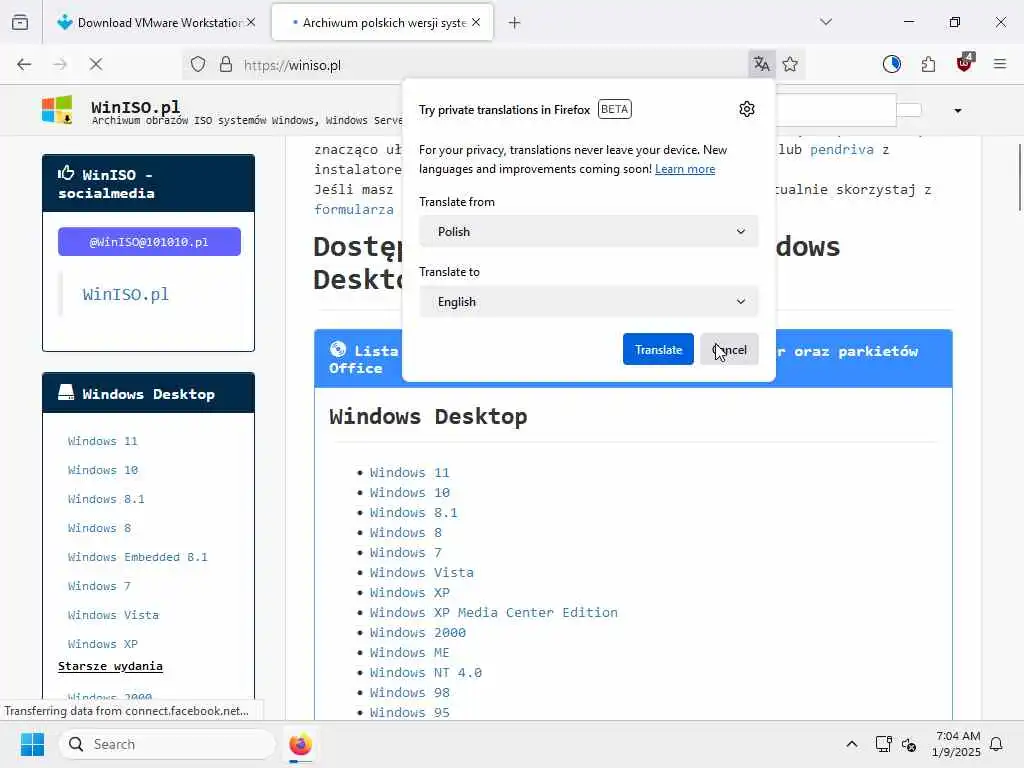The width and height of the screenshot is (1024, 768).
Task: Open Windows 98 in main list
Action: point(409,692)
